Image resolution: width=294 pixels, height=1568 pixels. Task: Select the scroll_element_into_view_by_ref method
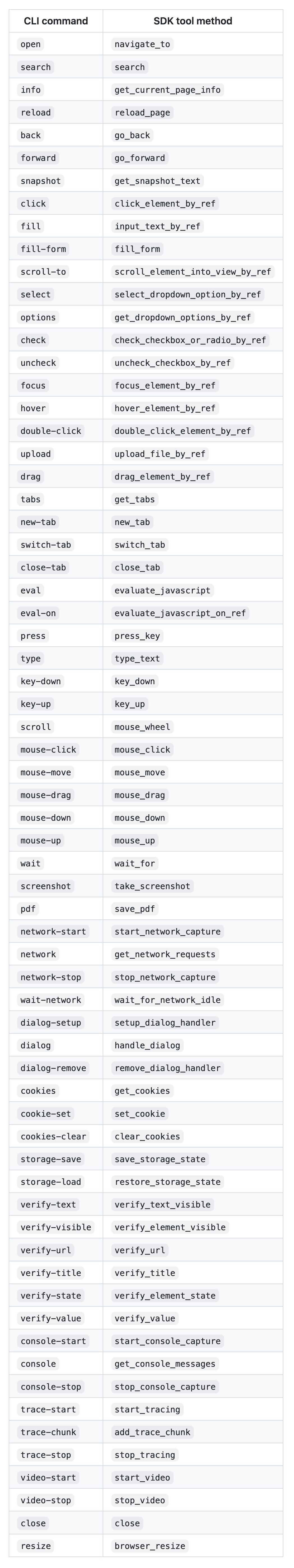coord(192,272)
